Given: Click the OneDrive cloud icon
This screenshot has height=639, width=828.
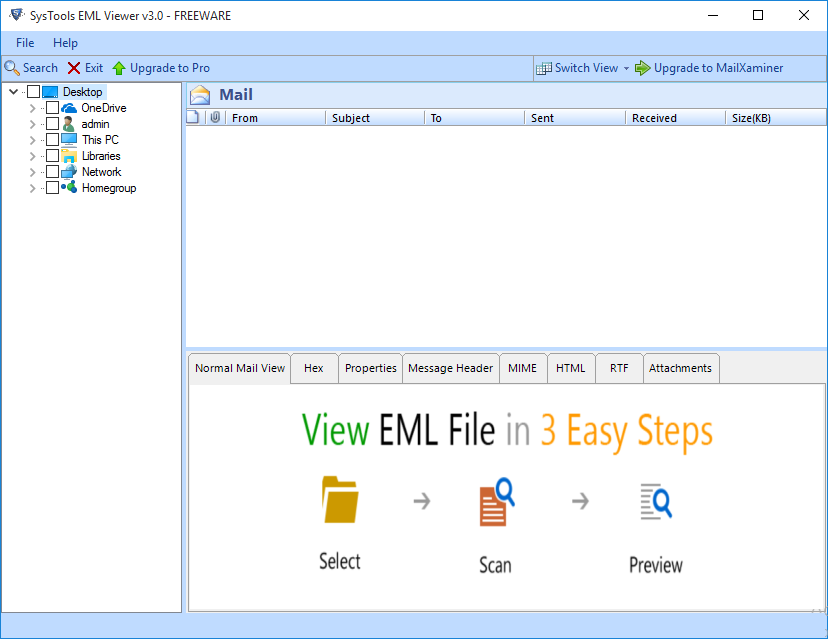Looking at the screenshot, I should pos(69,108).
